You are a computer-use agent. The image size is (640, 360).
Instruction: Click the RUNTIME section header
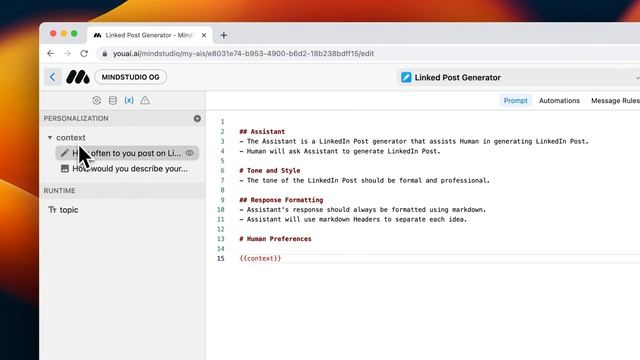[x=59, y=191]
